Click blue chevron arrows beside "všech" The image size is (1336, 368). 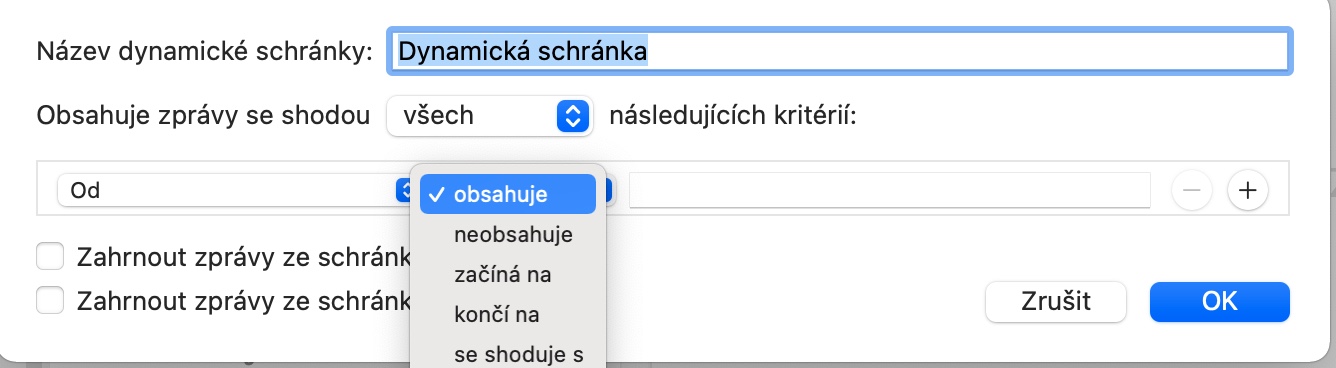pyautogui.click(x=570, y=116)
